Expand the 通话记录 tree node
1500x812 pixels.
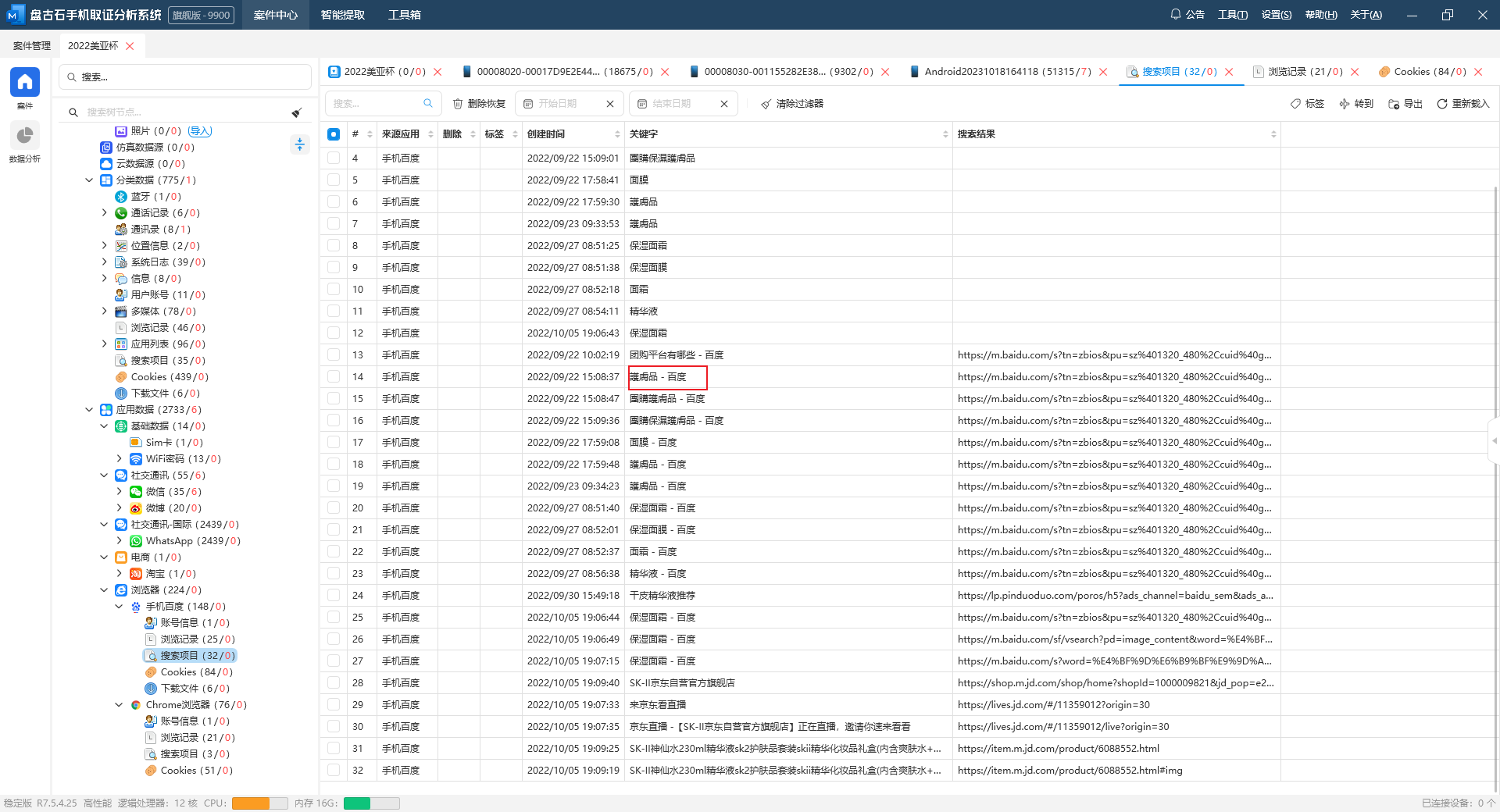tap(105, 213)
